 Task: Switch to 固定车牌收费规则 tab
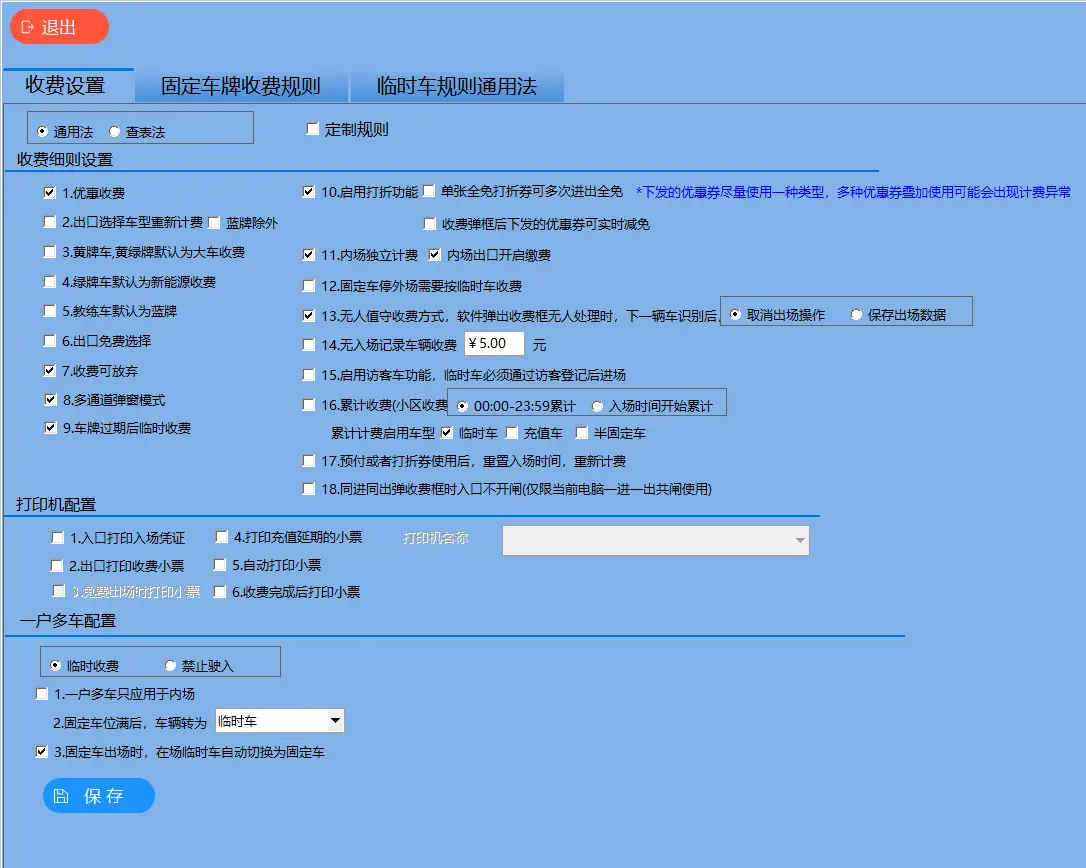(x=243, y=86)
